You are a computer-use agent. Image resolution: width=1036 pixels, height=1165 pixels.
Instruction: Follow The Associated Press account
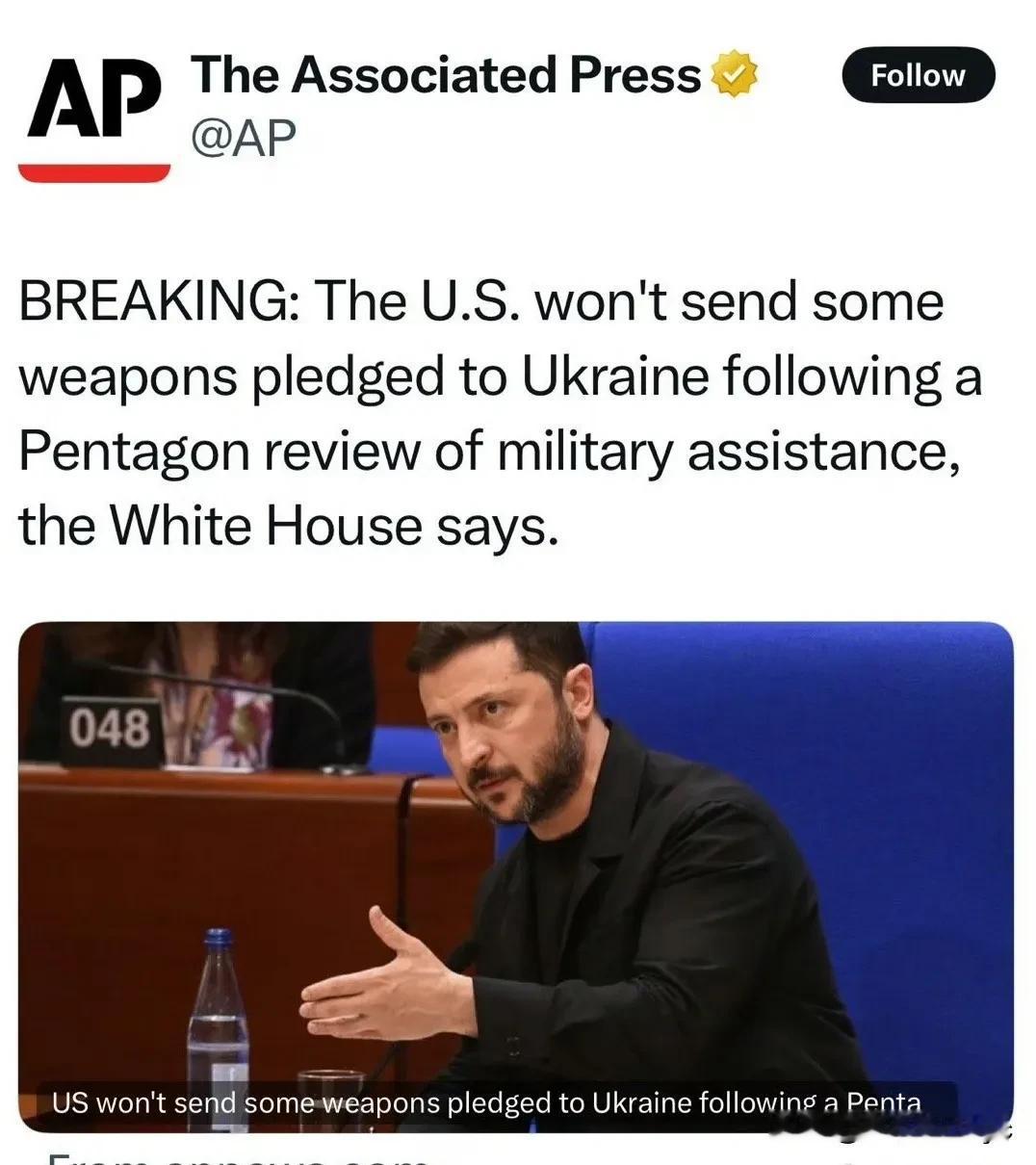[x=918, y=75]
